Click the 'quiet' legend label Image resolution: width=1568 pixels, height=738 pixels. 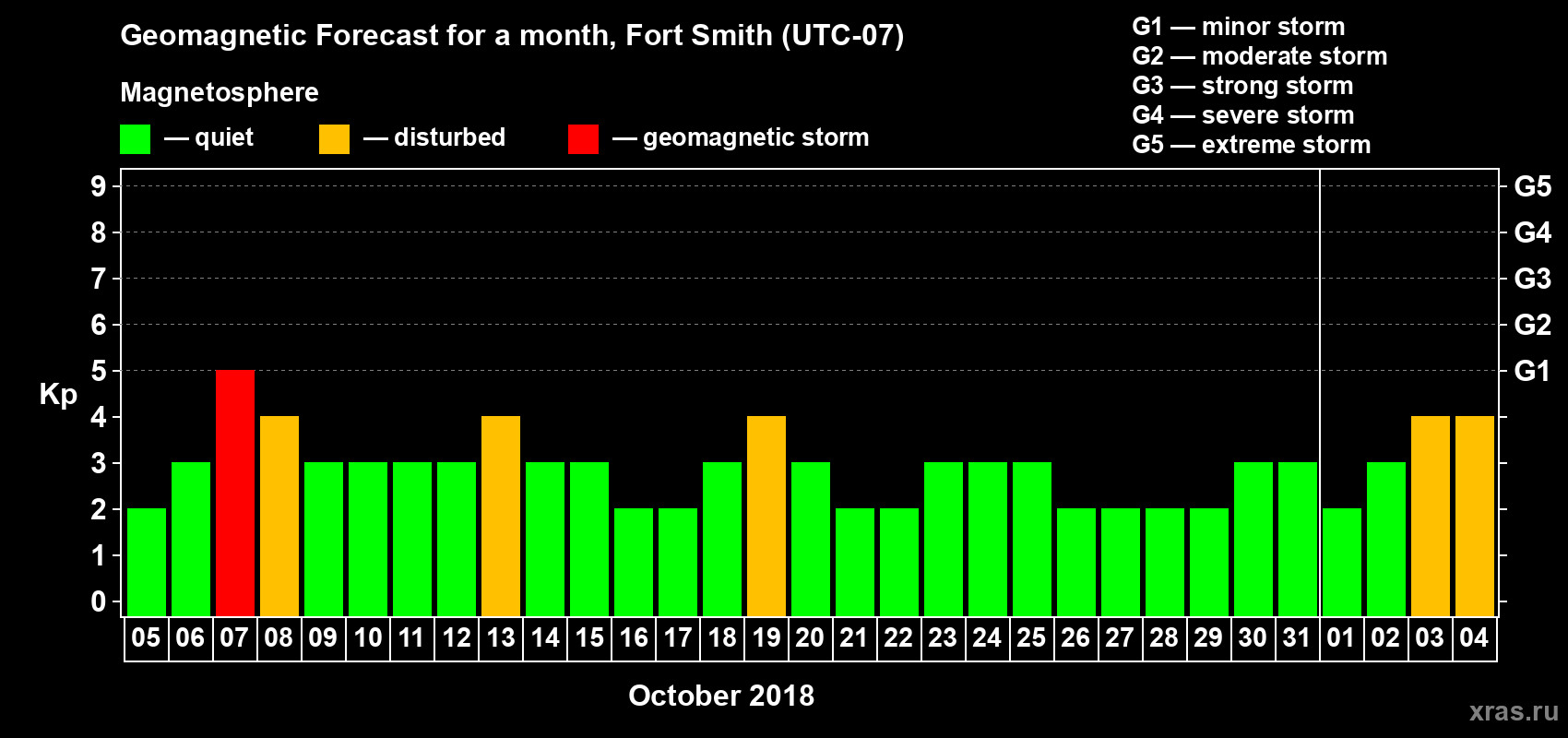click(x=224, y=138)
